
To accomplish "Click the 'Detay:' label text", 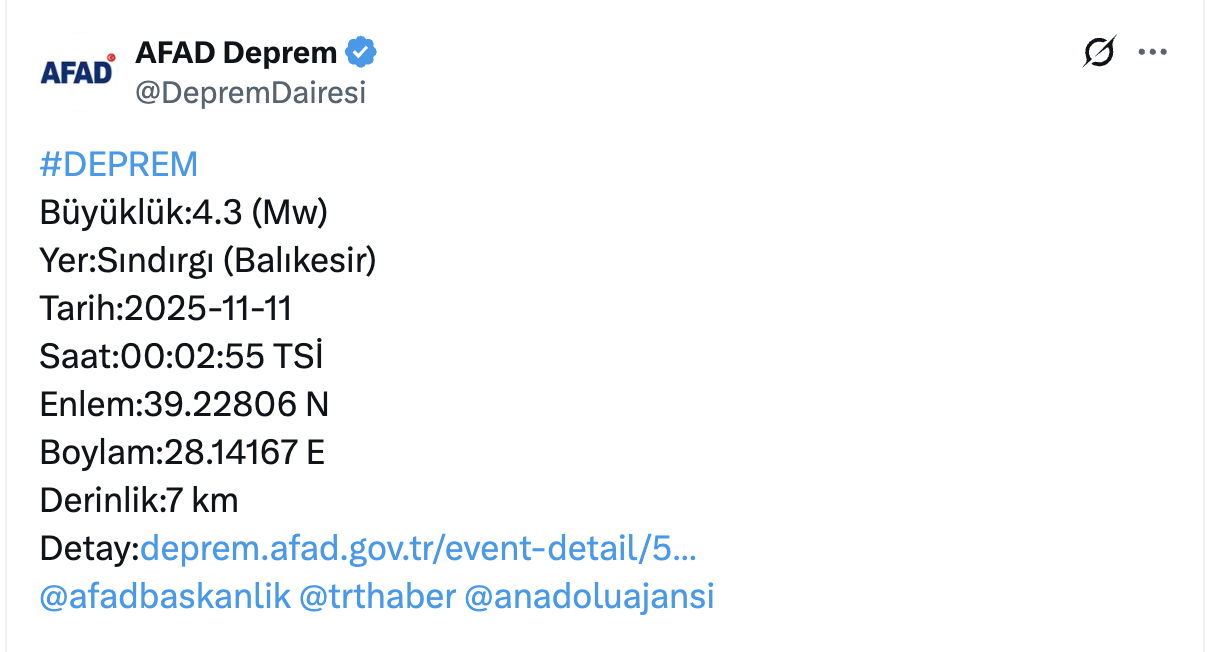I will coord(89,548).
